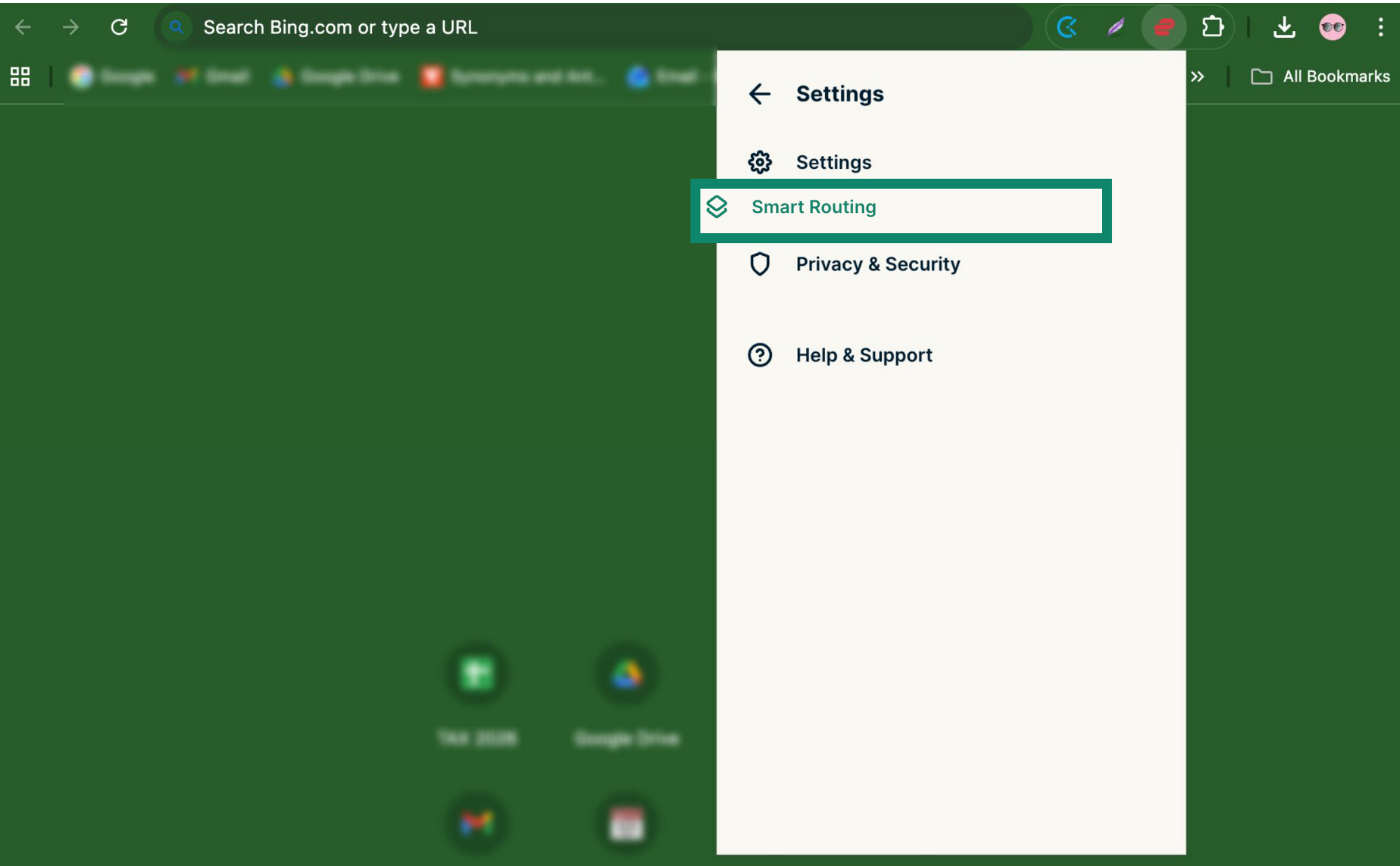Click the address bar search field

tap(573, 27)
